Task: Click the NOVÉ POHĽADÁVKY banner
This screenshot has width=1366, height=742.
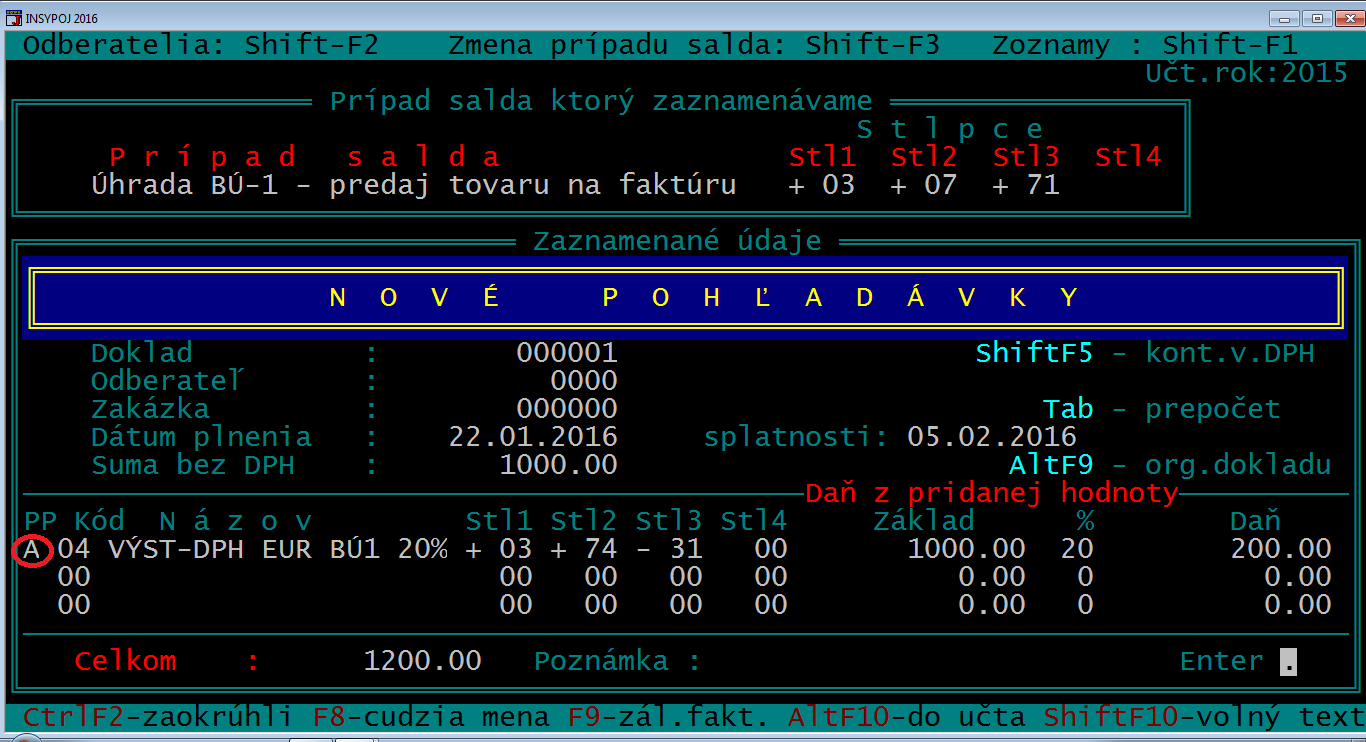Action: coord(686,297)
